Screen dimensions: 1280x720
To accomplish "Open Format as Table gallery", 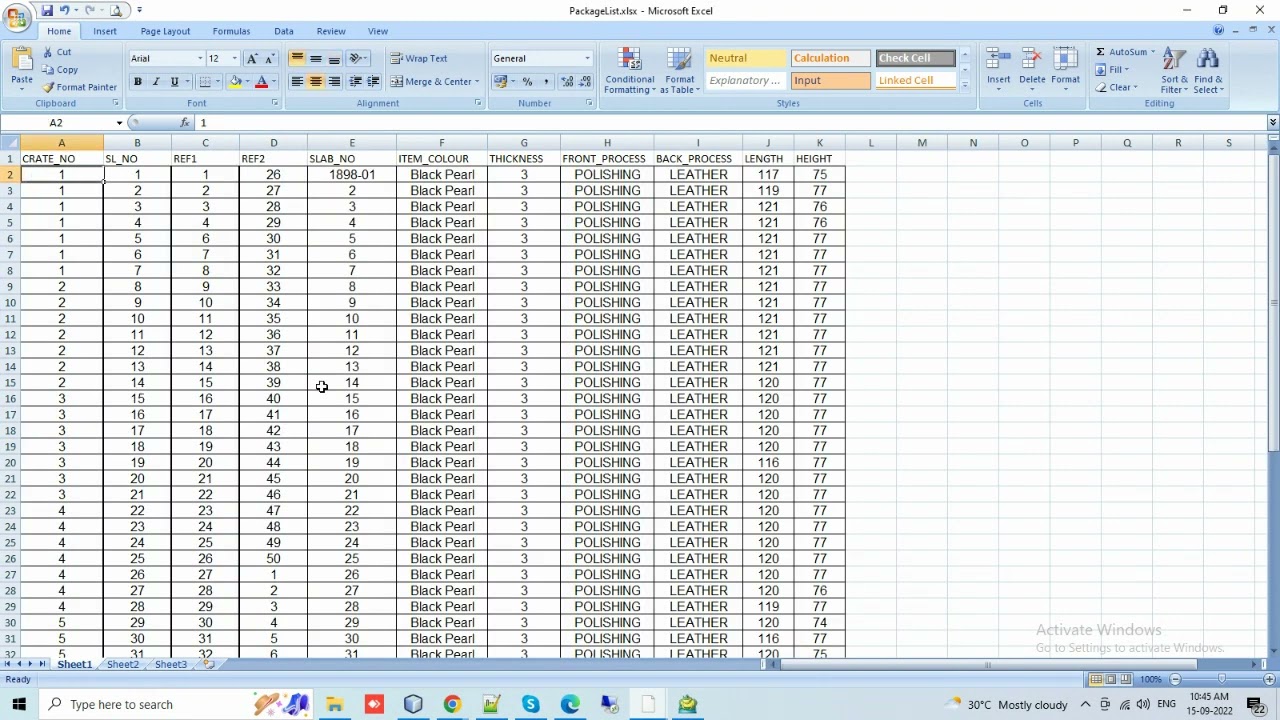I will point(679,71).
